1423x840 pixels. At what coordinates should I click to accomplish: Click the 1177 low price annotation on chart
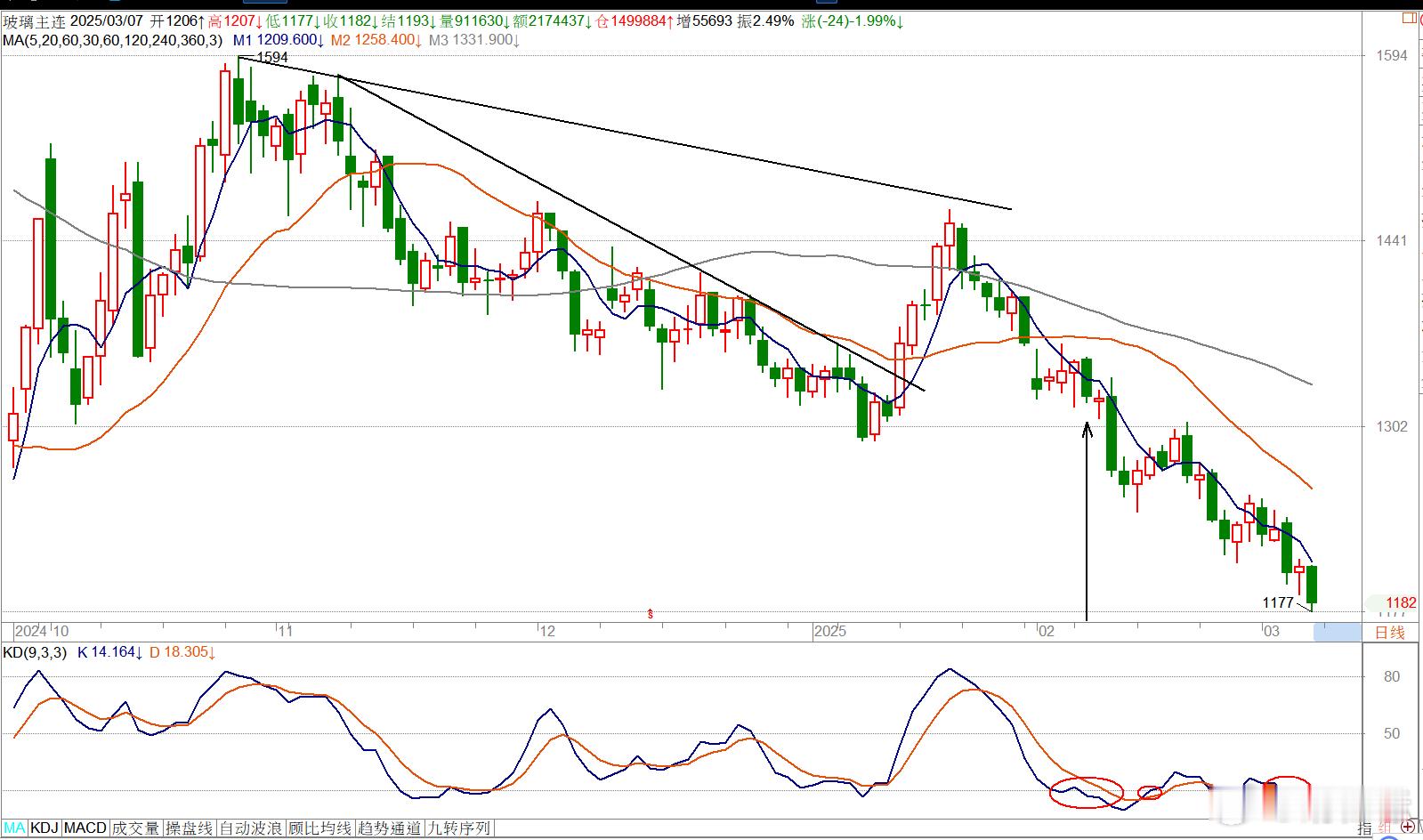click(1278, 603)
